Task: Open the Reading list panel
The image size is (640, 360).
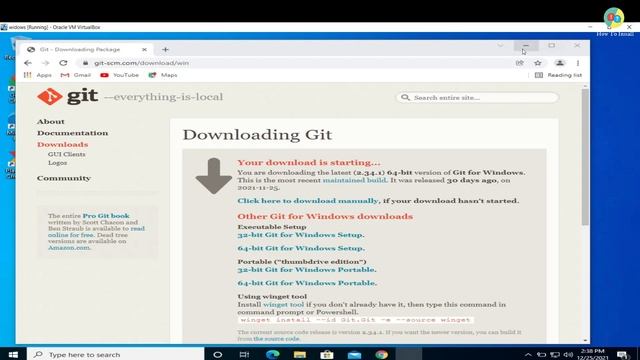Action: [558, 75]
